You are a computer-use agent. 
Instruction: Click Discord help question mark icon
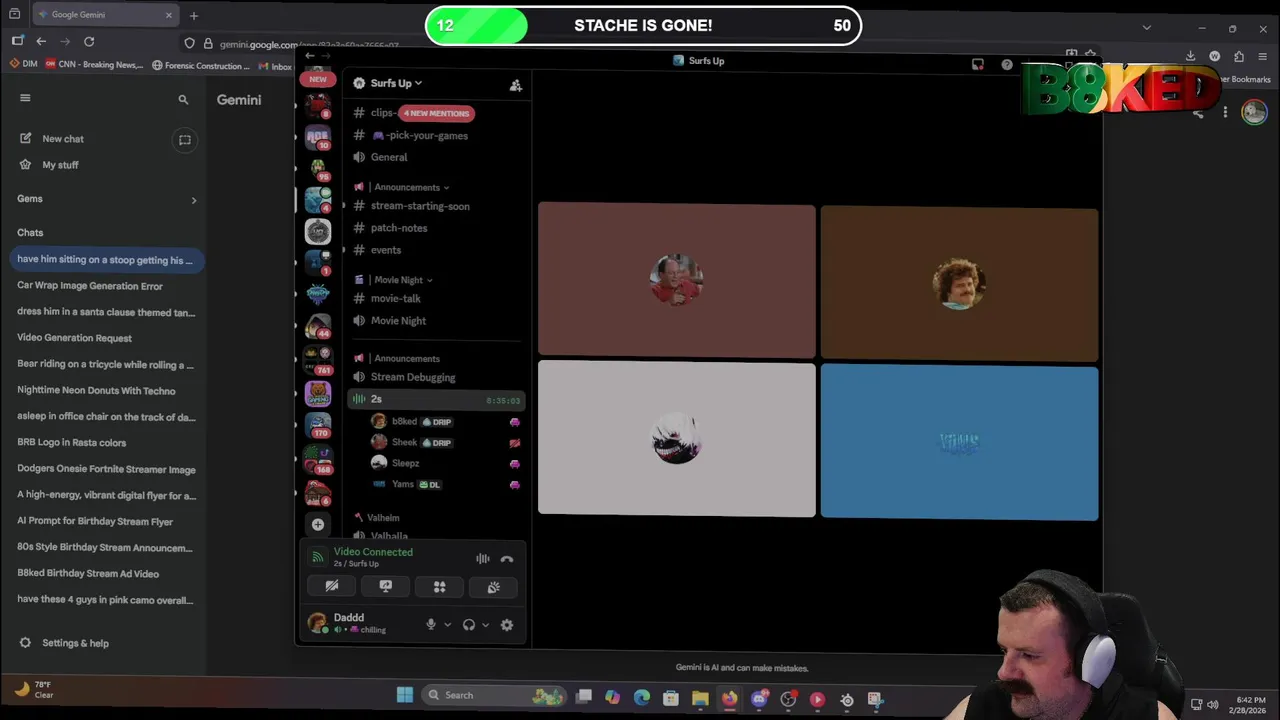tap(1007, 64)
